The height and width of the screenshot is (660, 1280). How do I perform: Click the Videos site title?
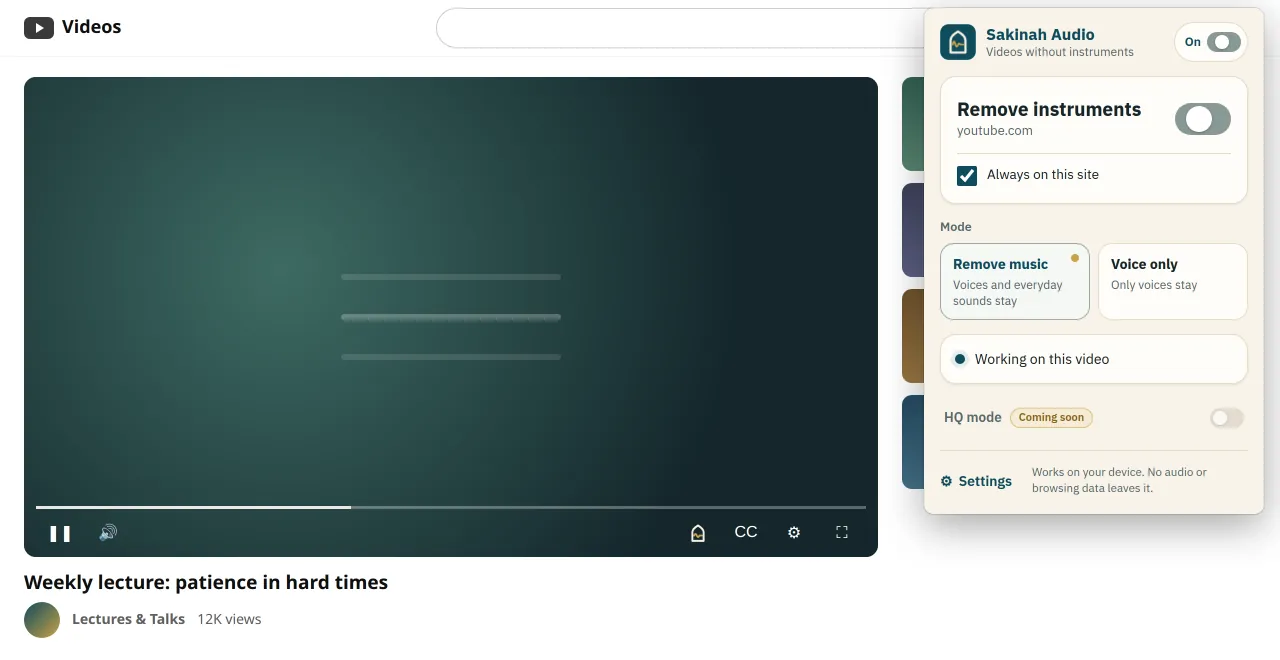click(91, 27)
